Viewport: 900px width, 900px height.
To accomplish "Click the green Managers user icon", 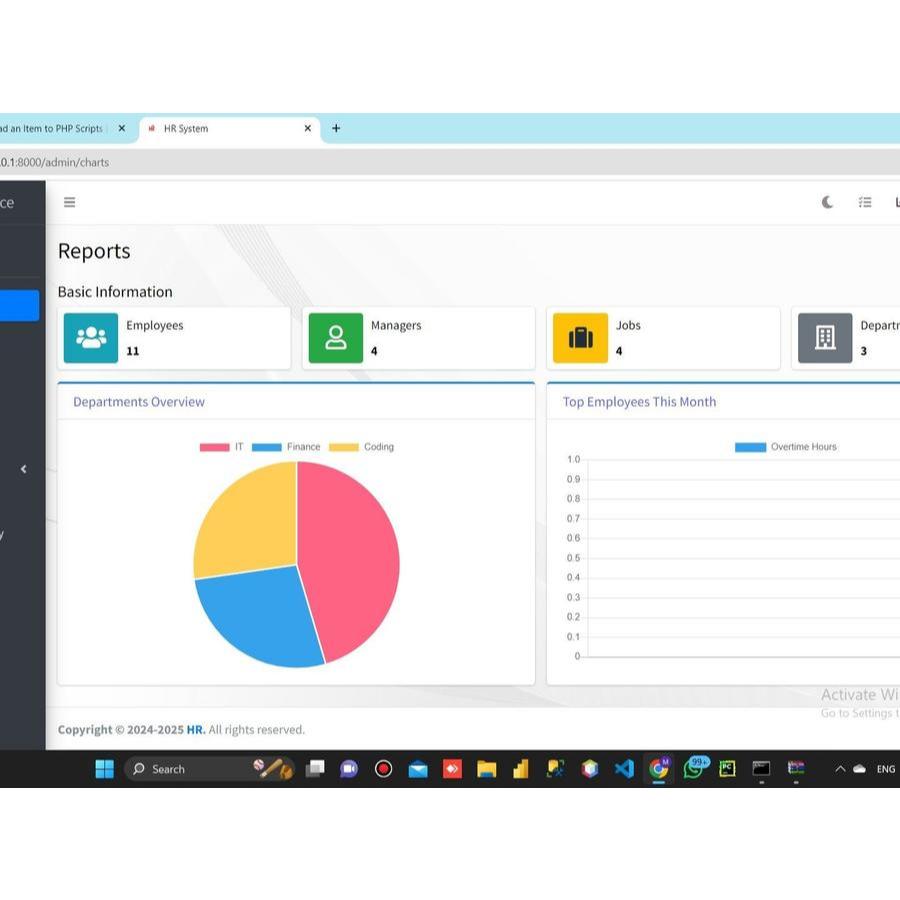I will 335,338.
